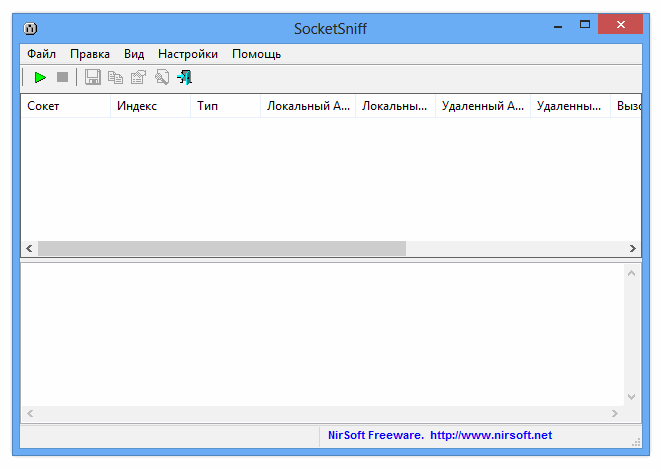This screenshot has width=661, height=470.
Task: Start capture with green play icon
Action: (40, 77)
